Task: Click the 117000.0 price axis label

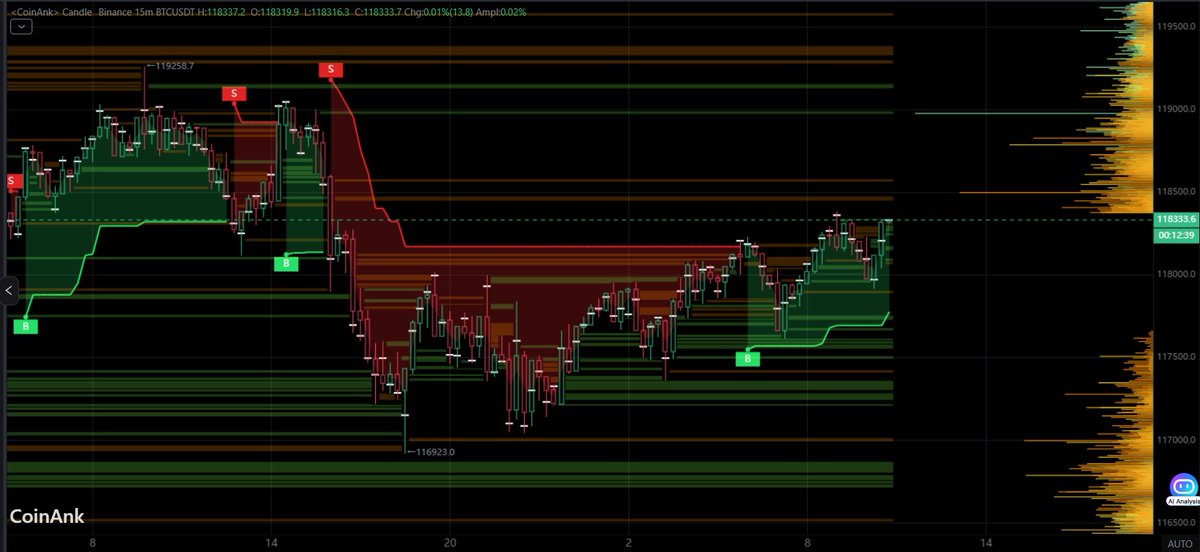Action: (x=1175, y=440)
